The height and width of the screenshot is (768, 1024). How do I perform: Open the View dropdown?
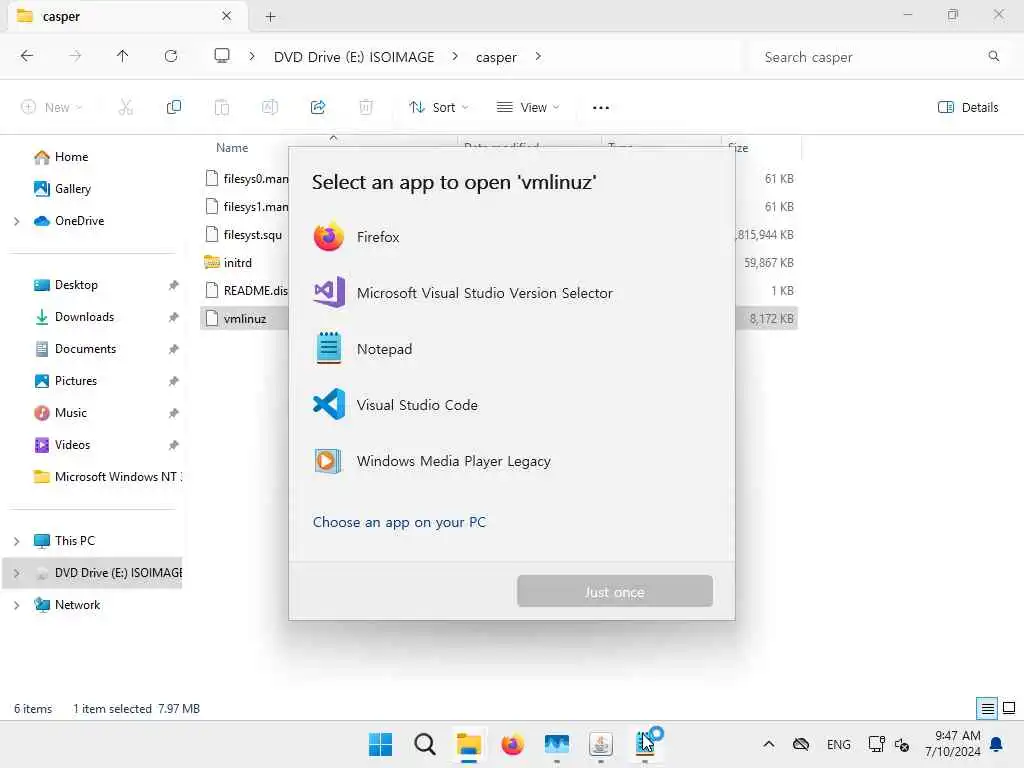click(528, 107)
